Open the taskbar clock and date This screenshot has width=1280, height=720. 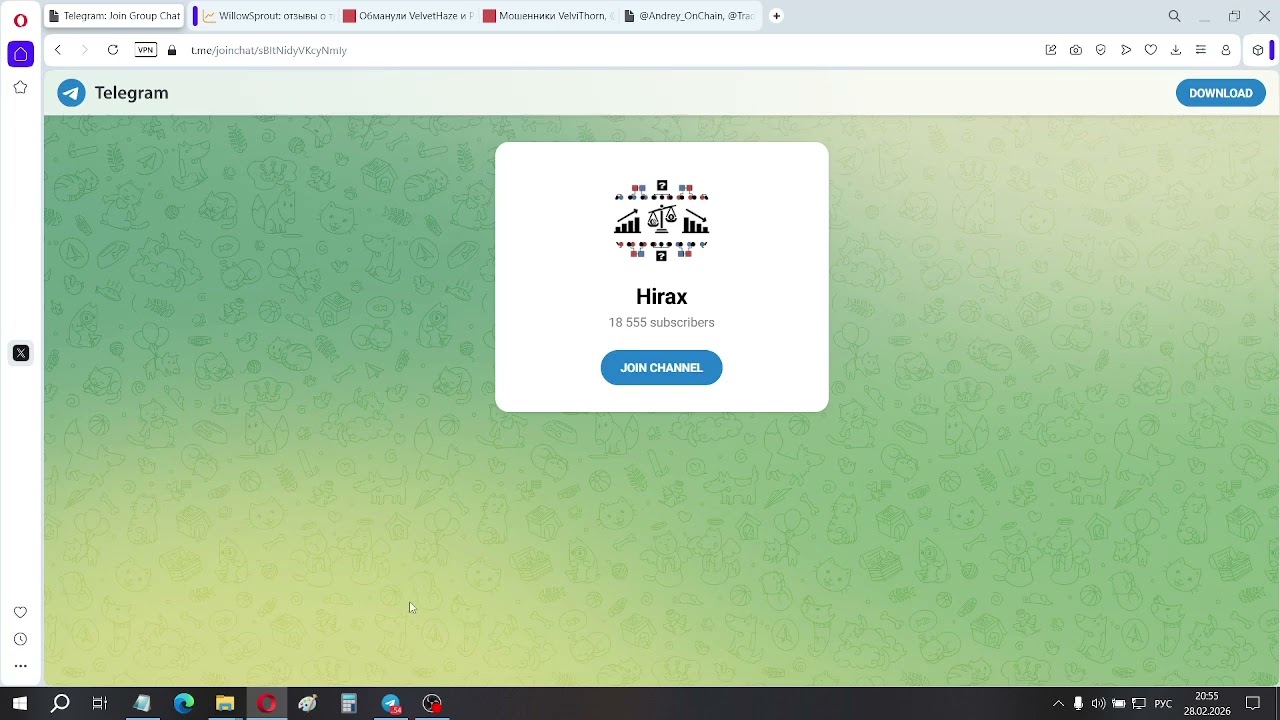(x=1207, y=704)
